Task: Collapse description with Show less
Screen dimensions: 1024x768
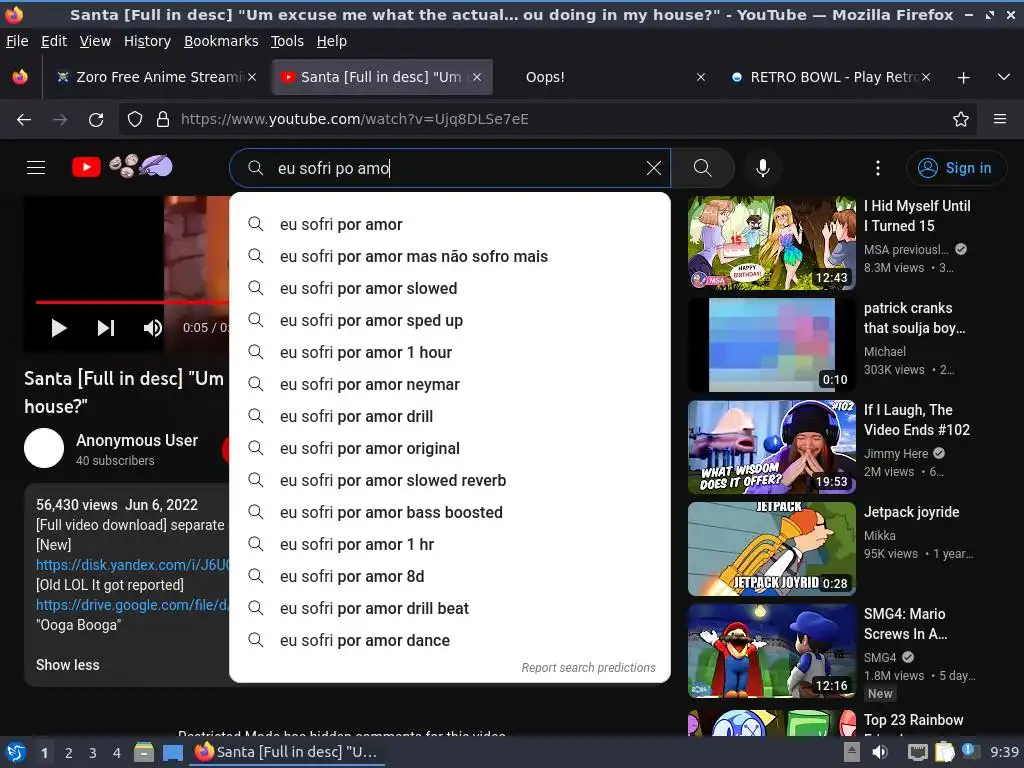Action: (68, 665)
